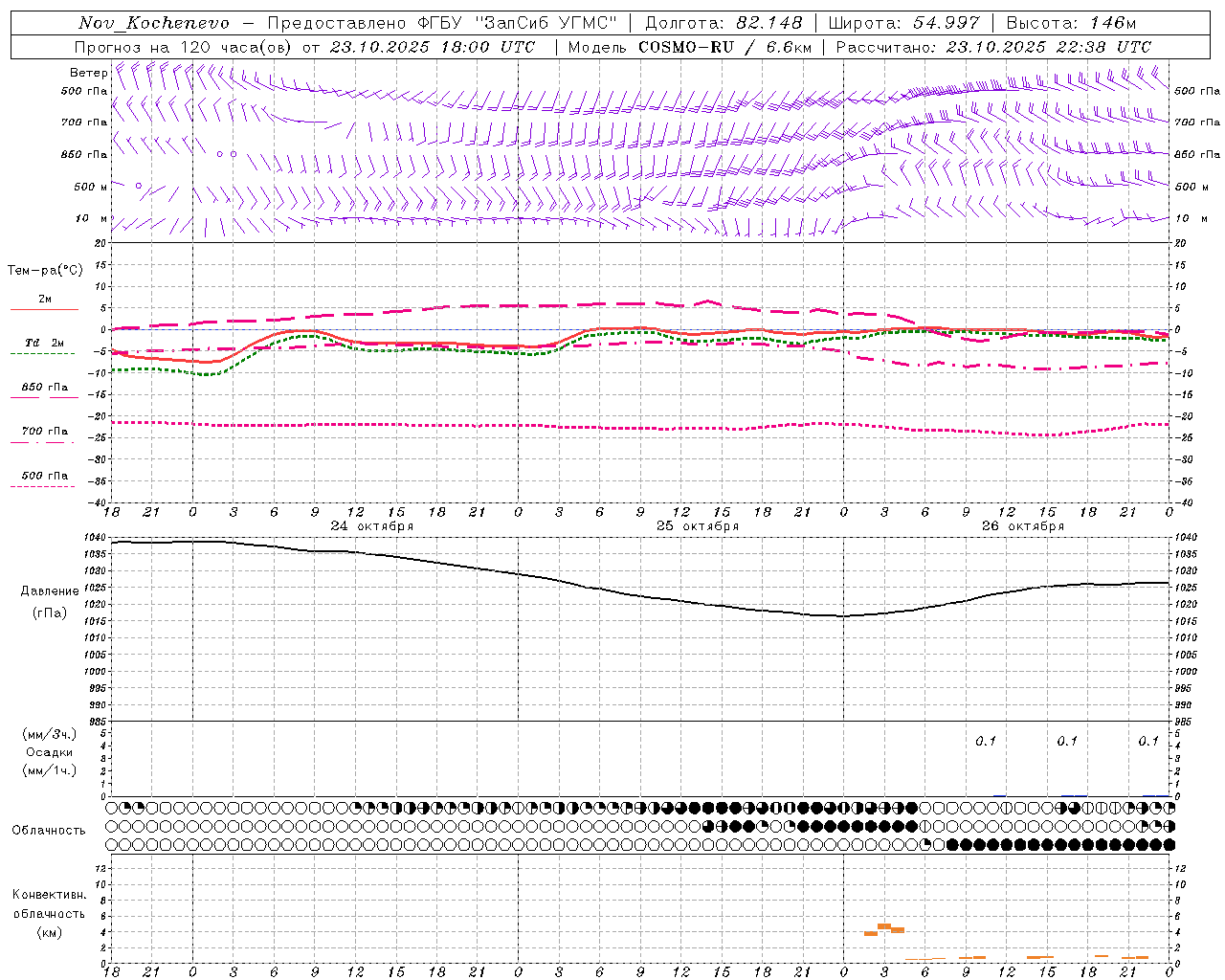This screenshot has height=980, width=1225.
Task: Select the (мм/1ч.) precipitation unit label
Action: click(x=50, y=770)
